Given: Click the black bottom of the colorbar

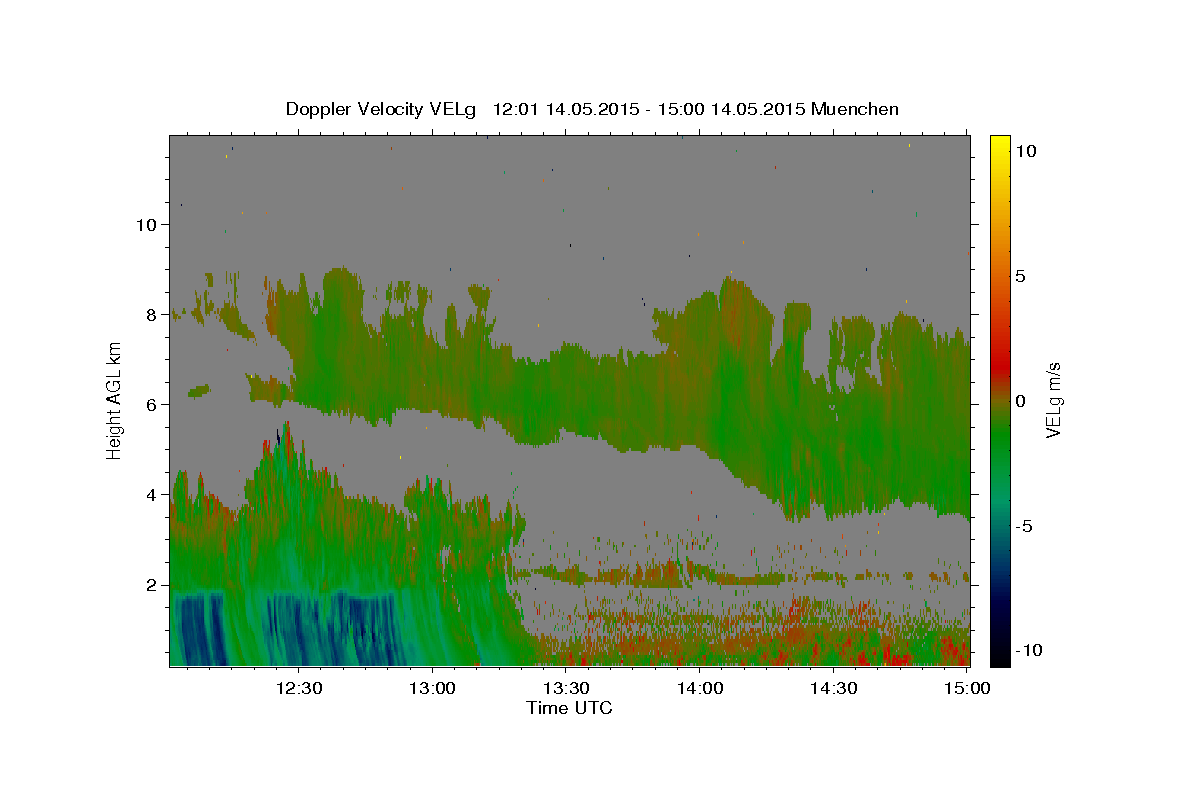Looking at the screenshot, I should (1000, 656).
